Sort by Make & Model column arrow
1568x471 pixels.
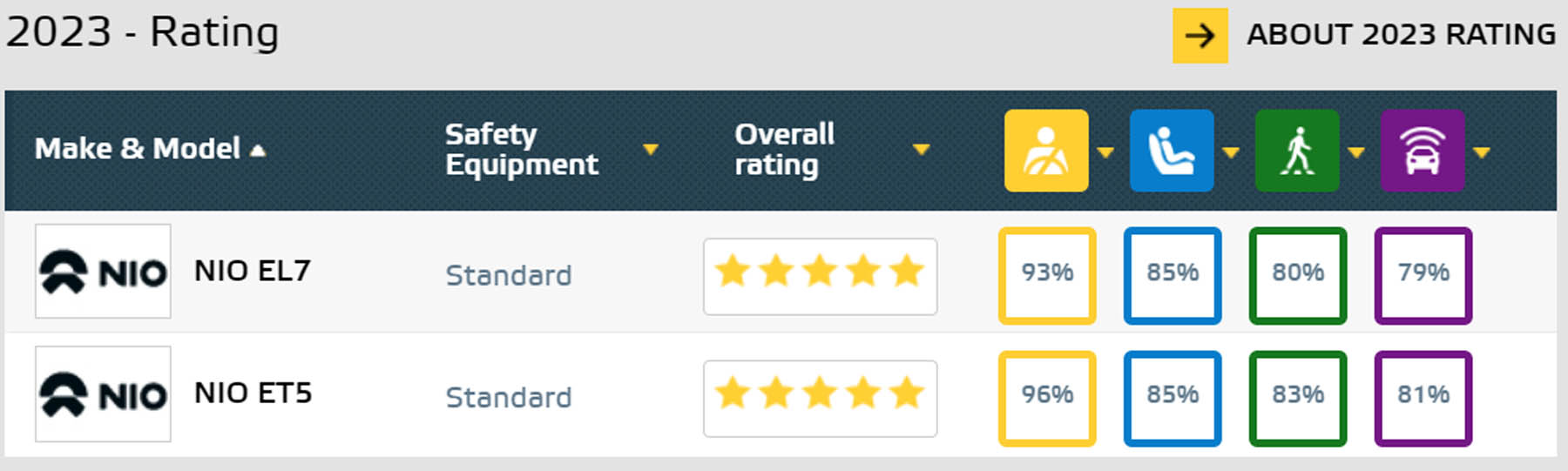[x=258, y=151]
